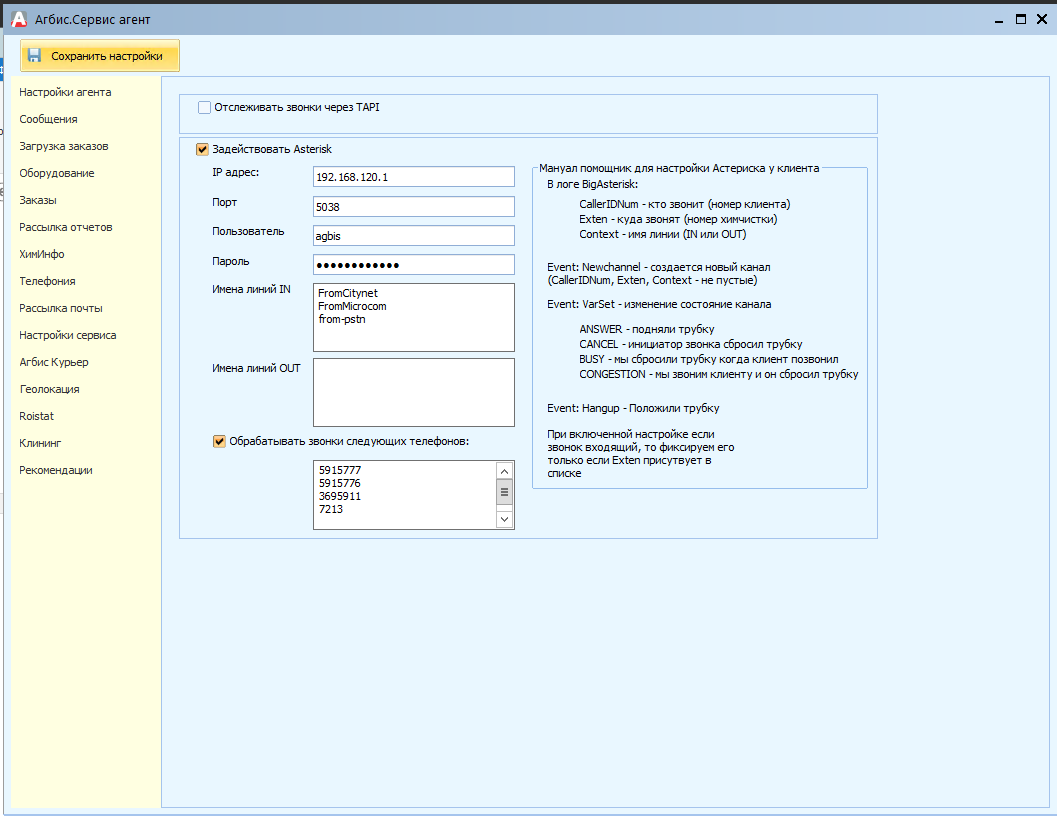Click the Агбис app logo icon in title bar
Viewport: 1057px width, 816px height.
point(19,20)
